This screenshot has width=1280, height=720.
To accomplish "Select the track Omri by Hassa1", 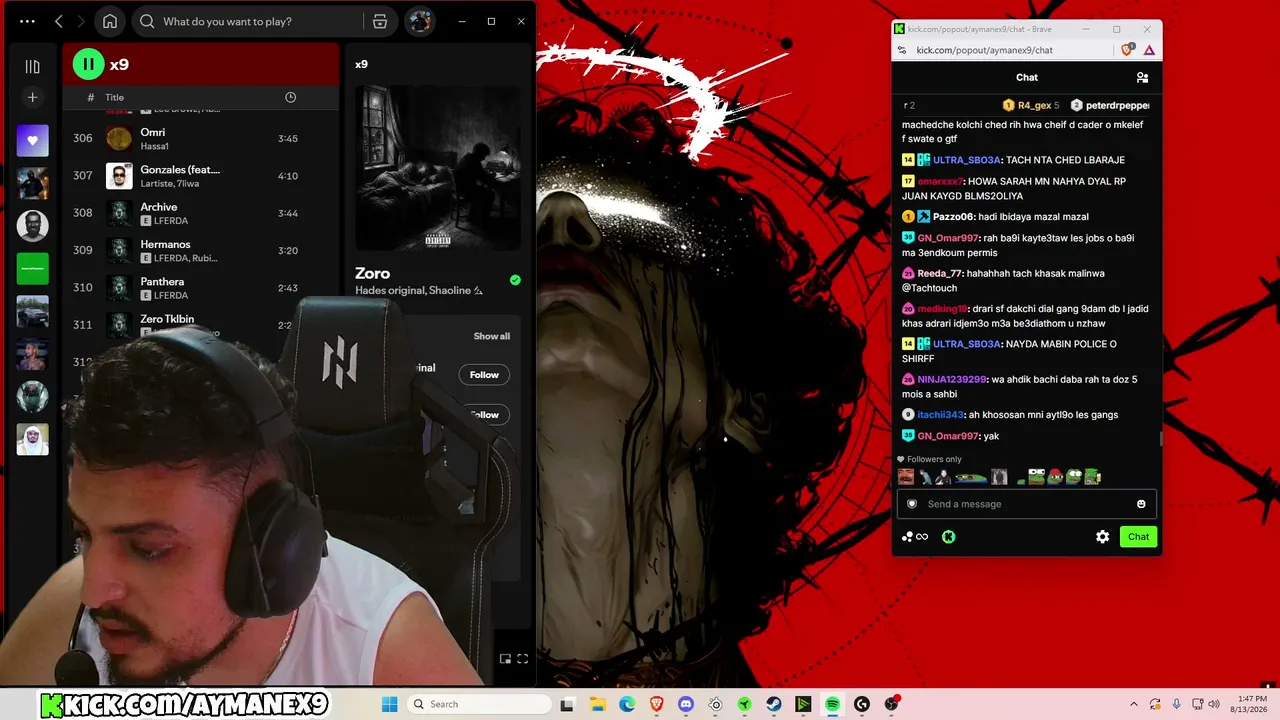I will 201,138.
